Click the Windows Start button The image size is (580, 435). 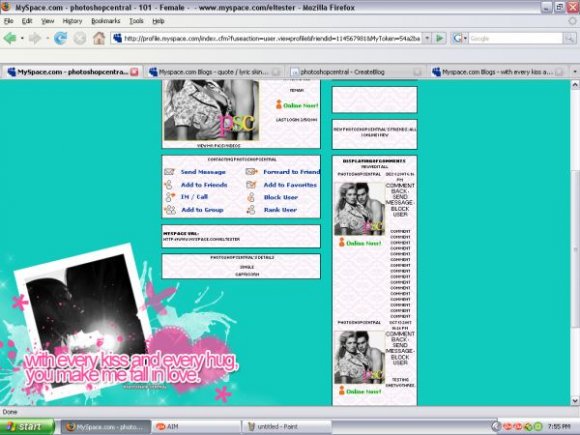(27, 427)
